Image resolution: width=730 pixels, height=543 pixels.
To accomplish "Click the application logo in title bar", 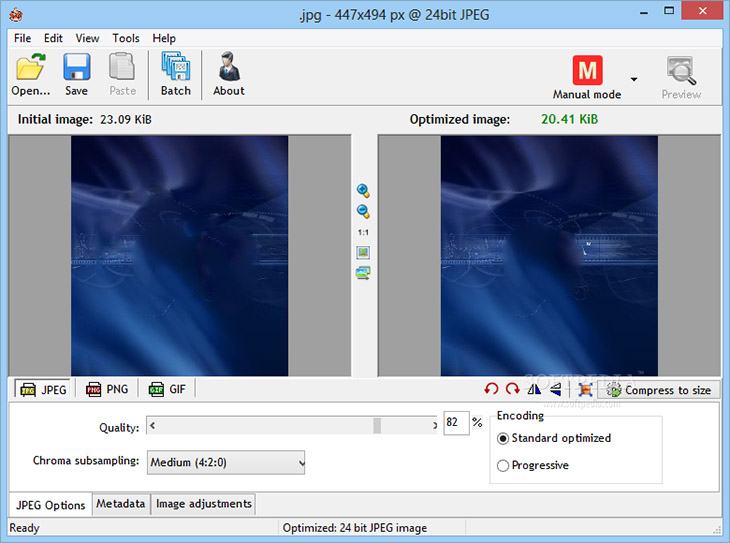I will (x=16, y=15).
